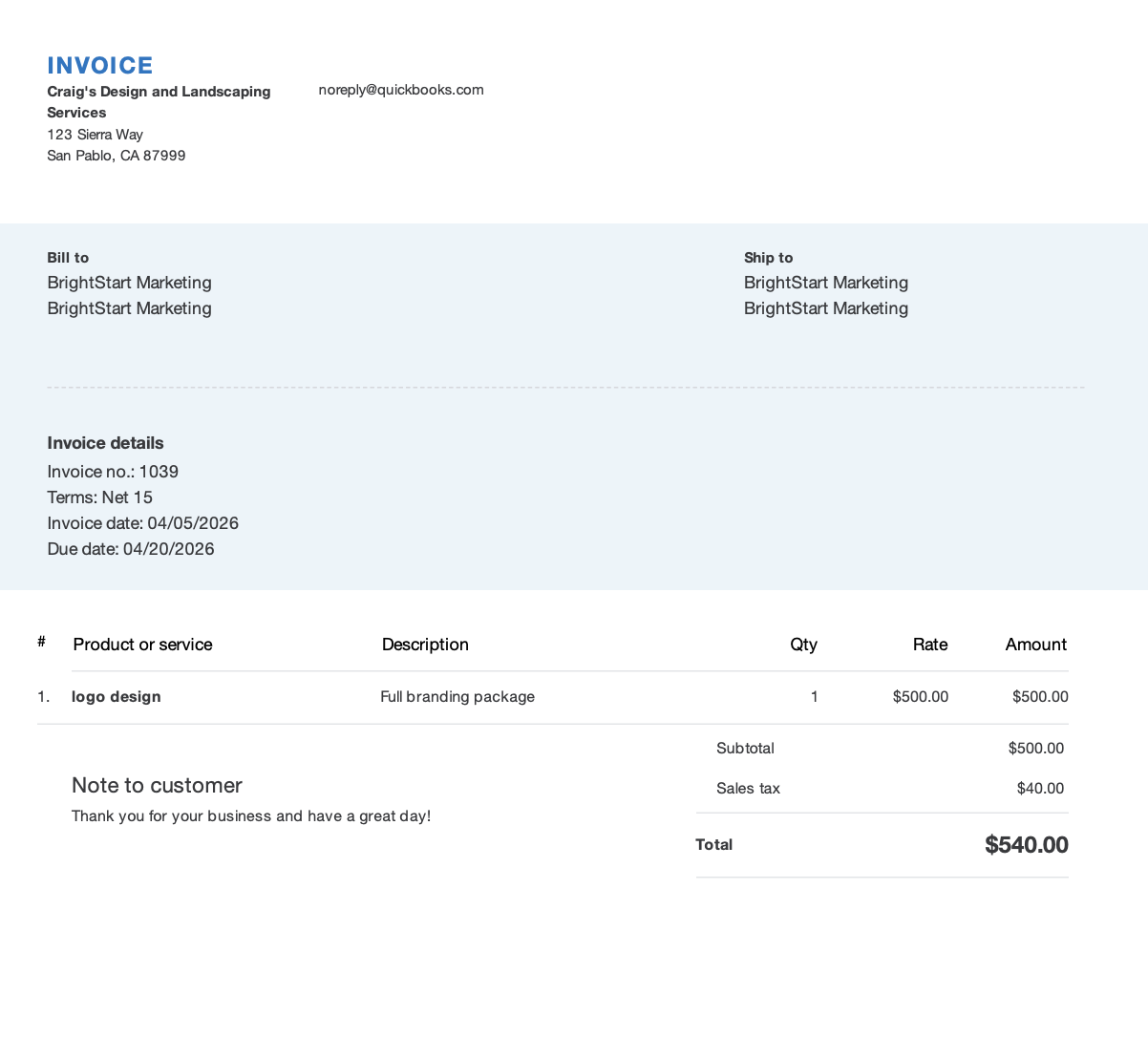Click the $540.00 total amount

click(1027, 845)
